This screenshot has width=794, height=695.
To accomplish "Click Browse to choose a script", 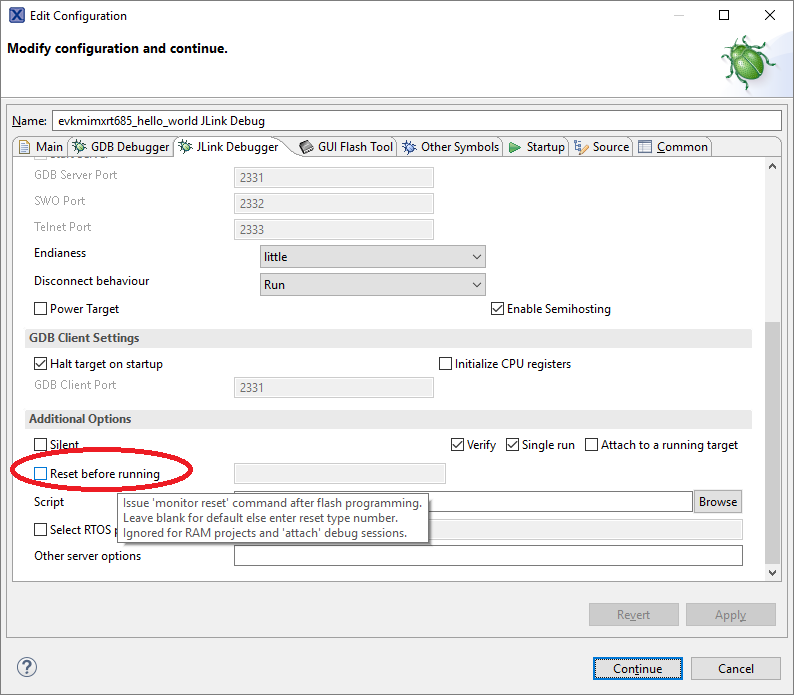I will (x=717, y=502).
